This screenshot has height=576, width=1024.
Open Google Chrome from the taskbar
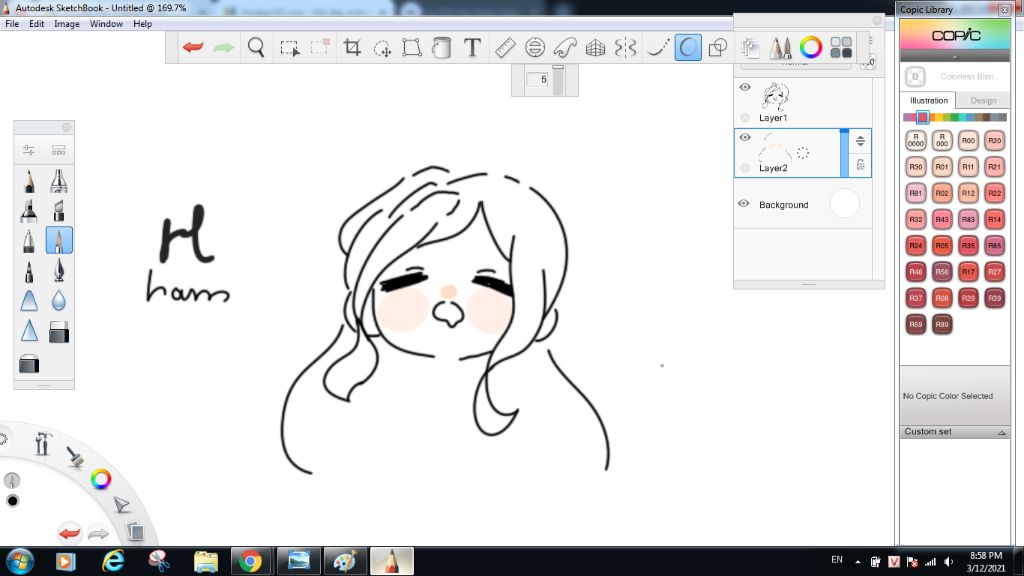tap(250, 561)
